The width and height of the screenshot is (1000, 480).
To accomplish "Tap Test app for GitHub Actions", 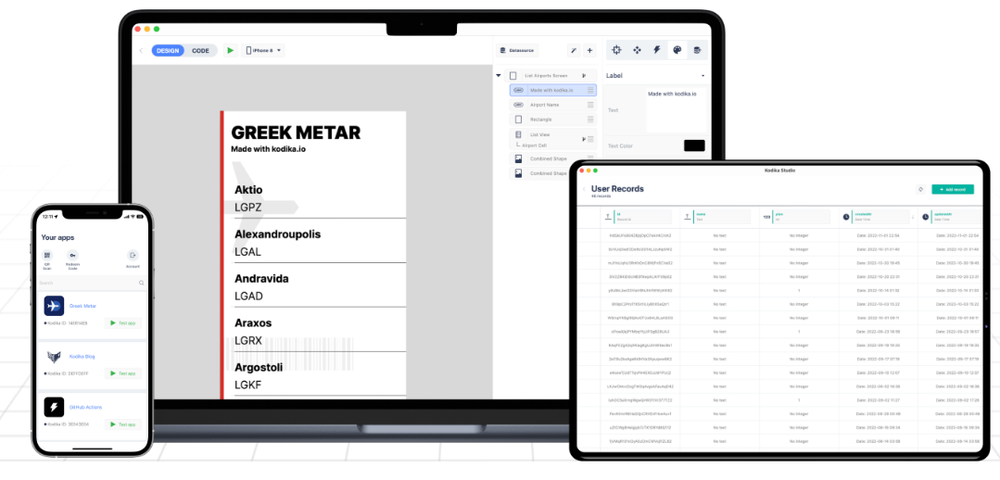I will pos(123,424).
